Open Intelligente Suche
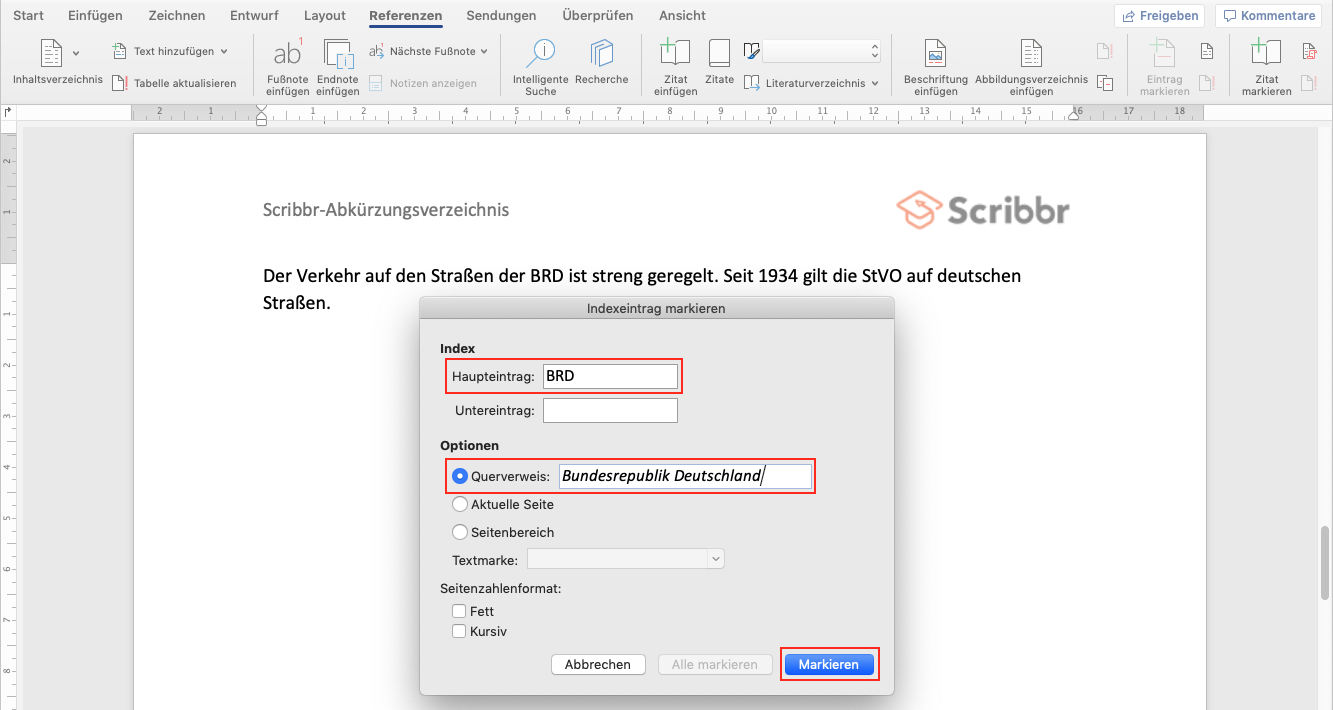1333x710 pixels. coord(541,68)
